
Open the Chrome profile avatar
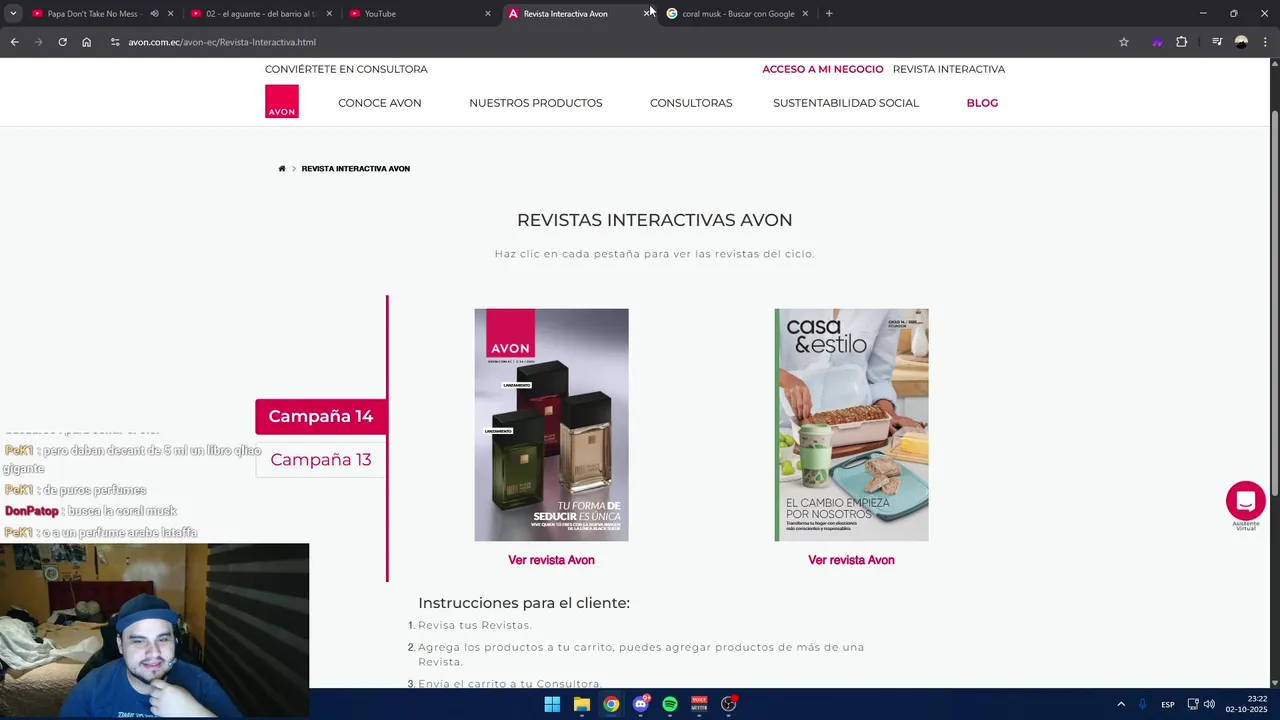click(1241, 42)
